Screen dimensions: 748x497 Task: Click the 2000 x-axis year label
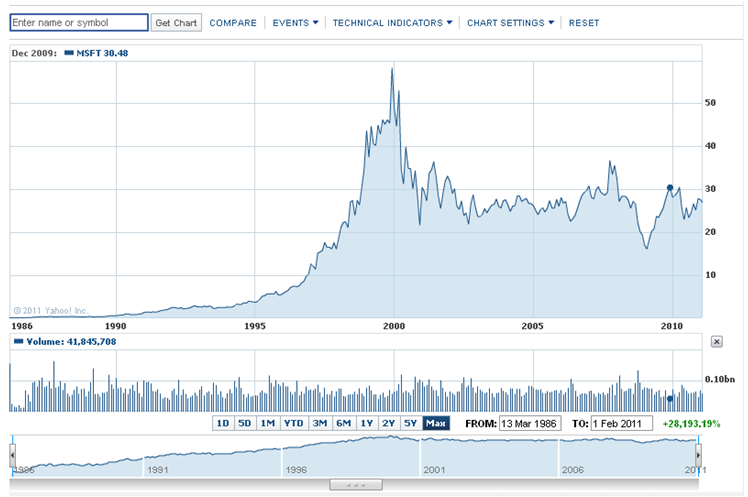[x=394, y=326]
